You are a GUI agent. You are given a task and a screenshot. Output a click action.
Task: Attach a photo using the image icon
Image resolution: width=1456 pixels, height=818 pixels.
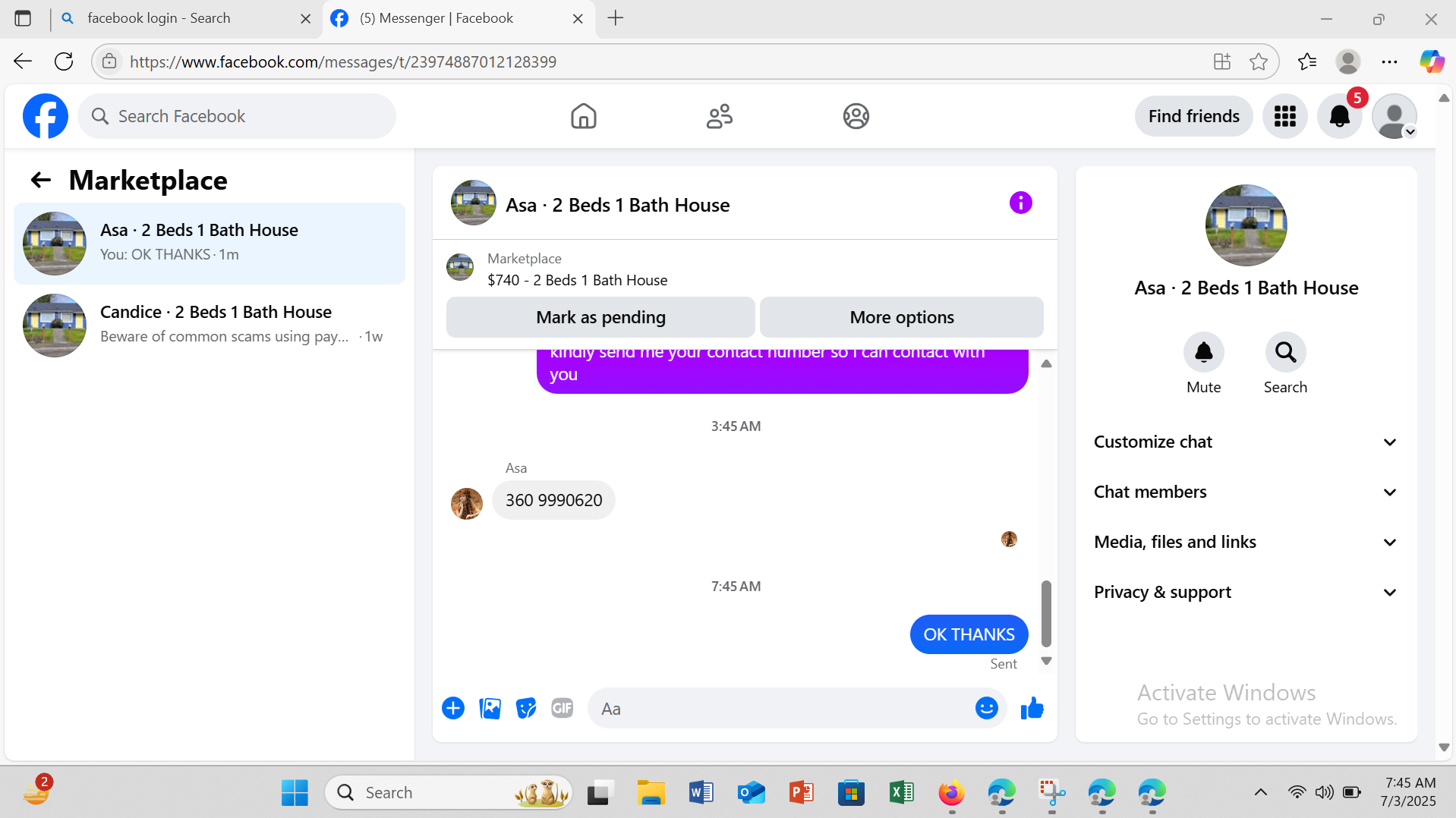coord(490,708)
